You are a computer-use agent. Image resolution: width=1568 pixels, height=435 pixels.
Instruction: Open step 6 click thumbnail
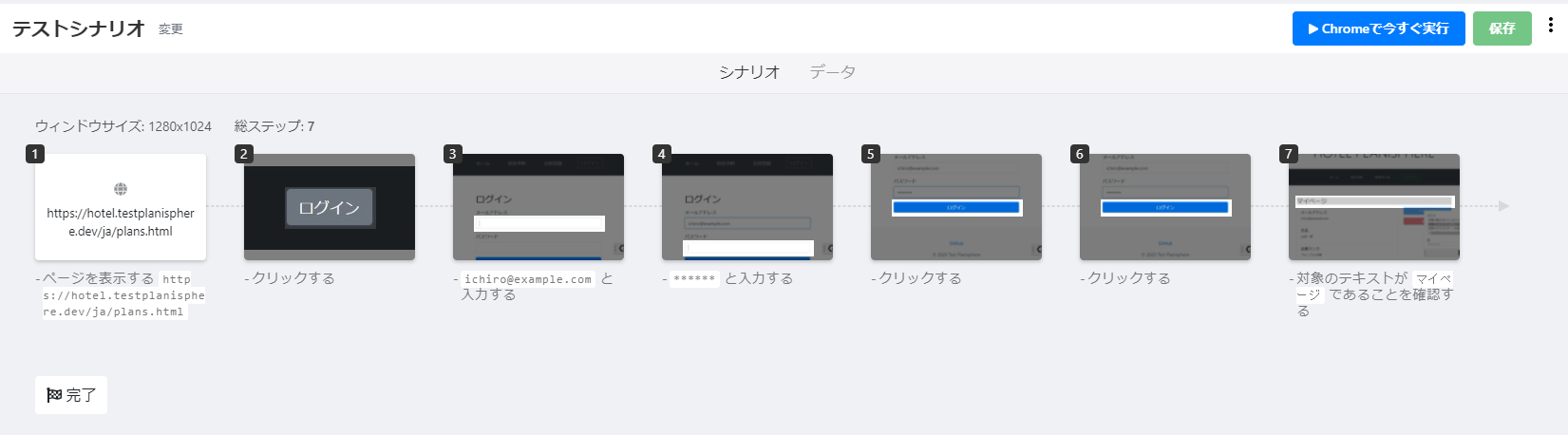1165,207
